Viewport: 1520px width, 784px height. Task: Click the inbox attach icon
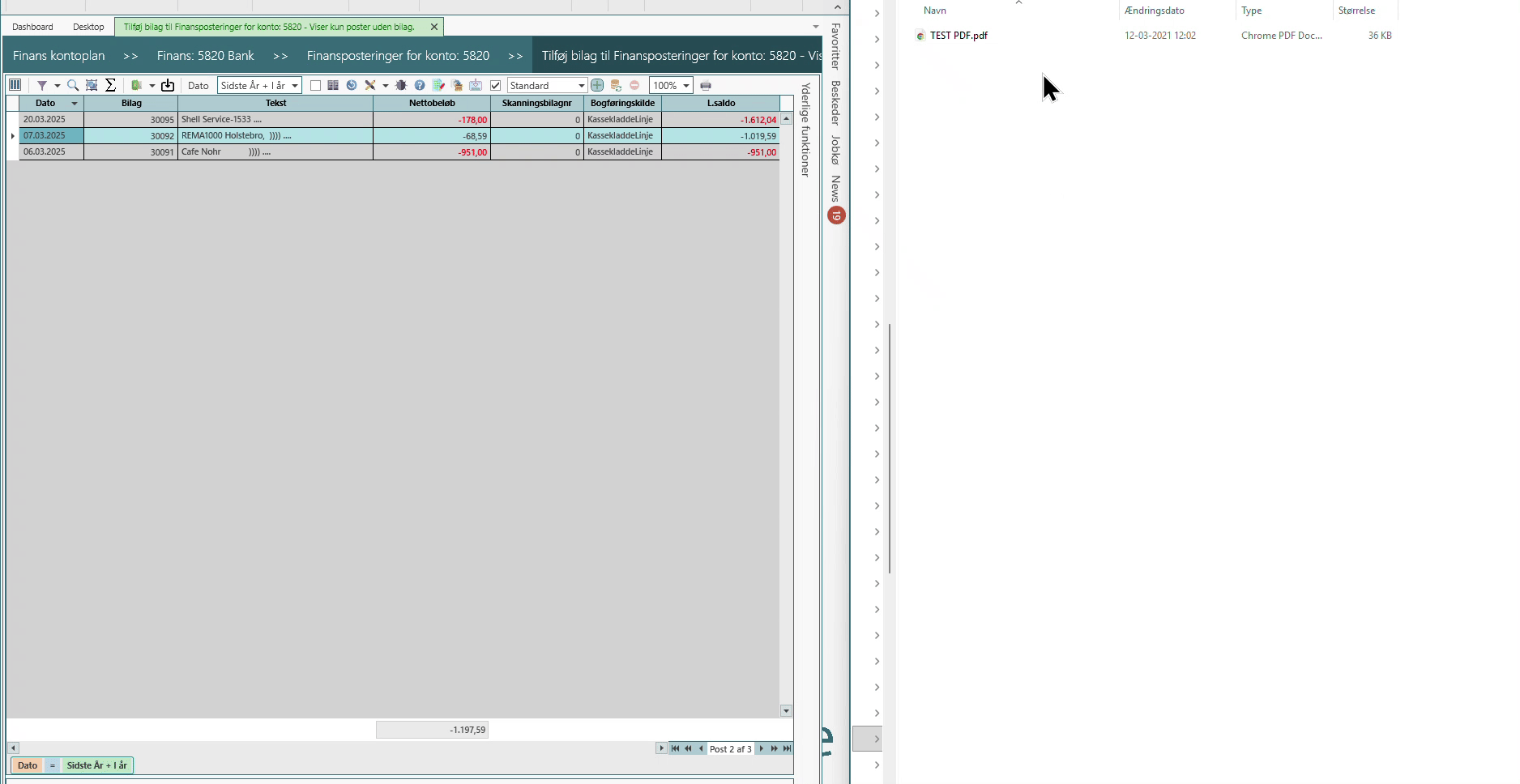(x=476, y=85)
